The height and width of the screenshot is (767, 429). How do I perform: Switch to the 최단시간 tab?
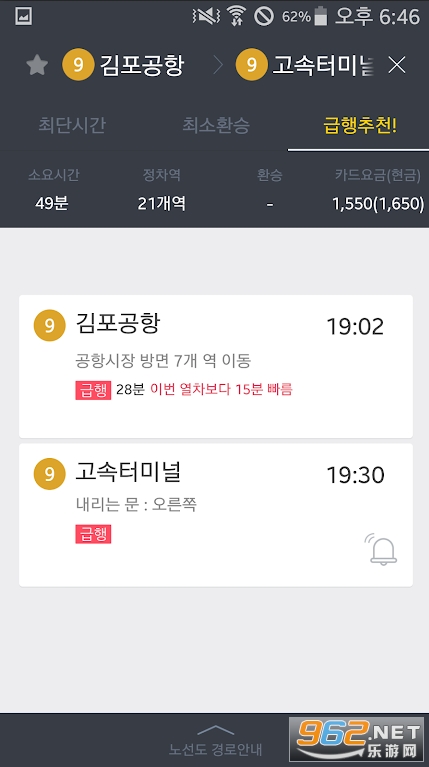coord(72,125)
